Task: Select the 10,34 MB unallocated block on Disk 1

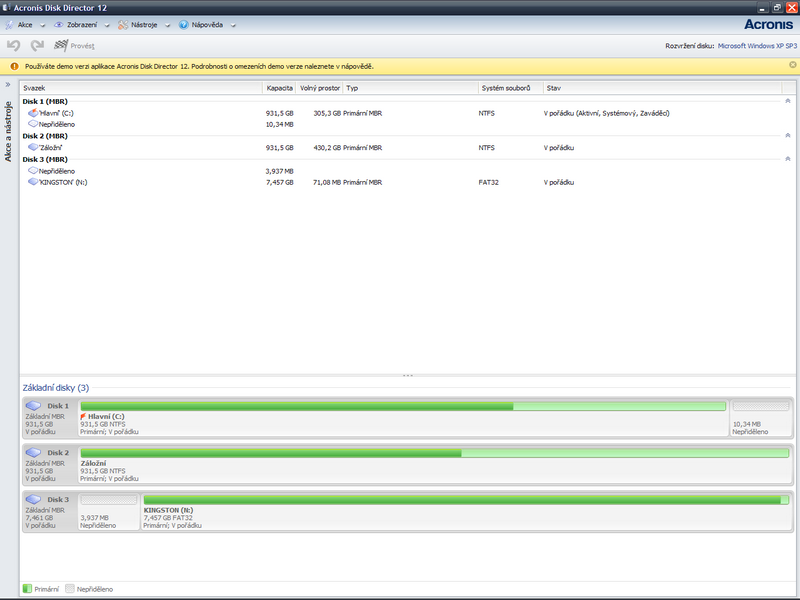Action: point(761,418)
